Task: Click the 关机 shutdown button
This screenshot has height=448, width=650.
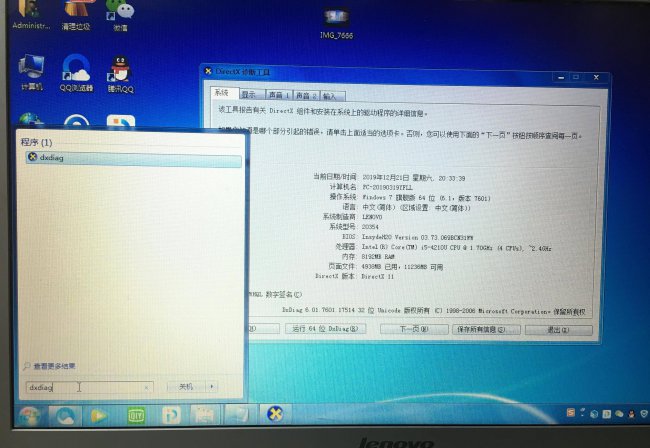Action: [186, 387]
